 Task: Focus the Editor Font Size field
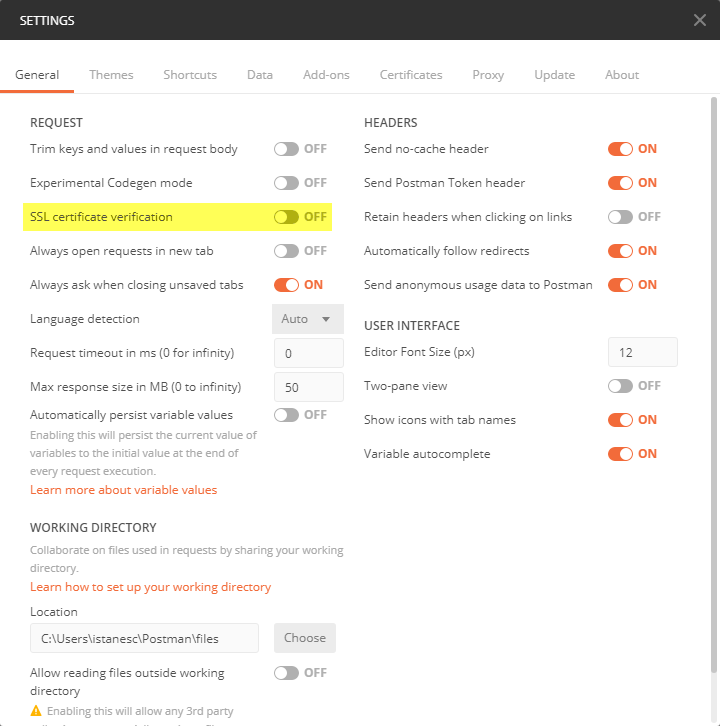[642, 352]
